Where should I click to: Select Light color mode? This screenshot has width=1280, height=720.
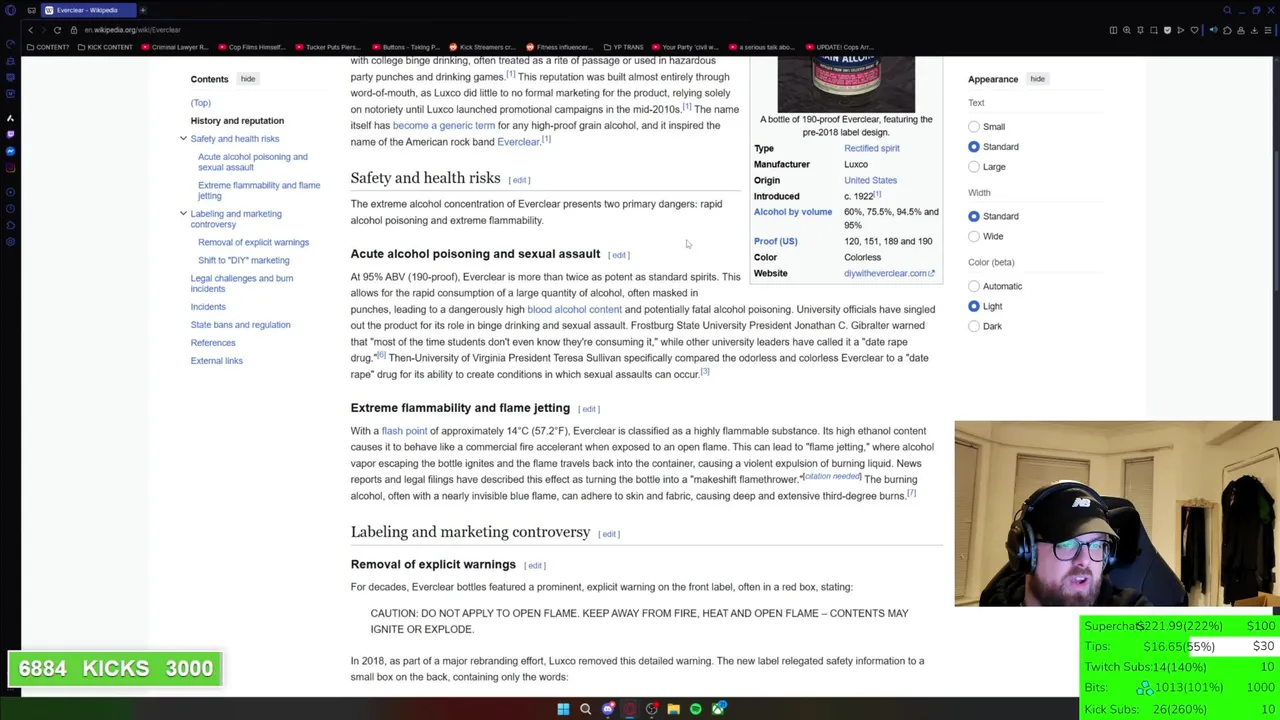[974, 306]
